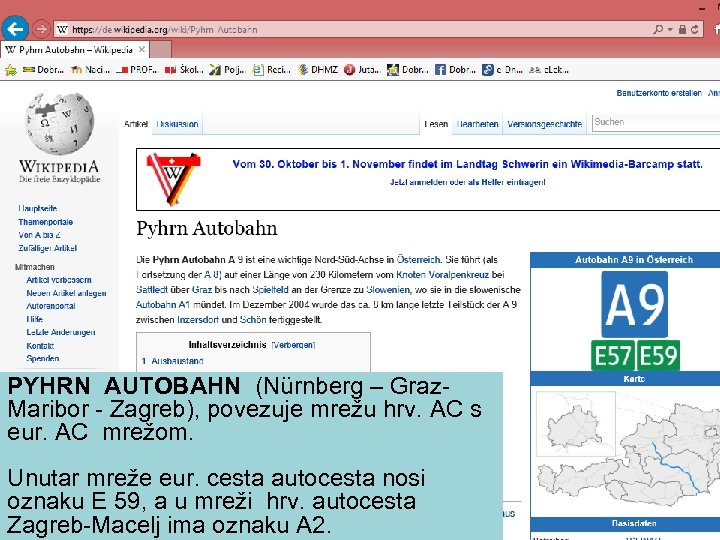Open Autorenportal sidebar link
The height and width of the screenshot is (540, 720).
click(x=51, y=306)
